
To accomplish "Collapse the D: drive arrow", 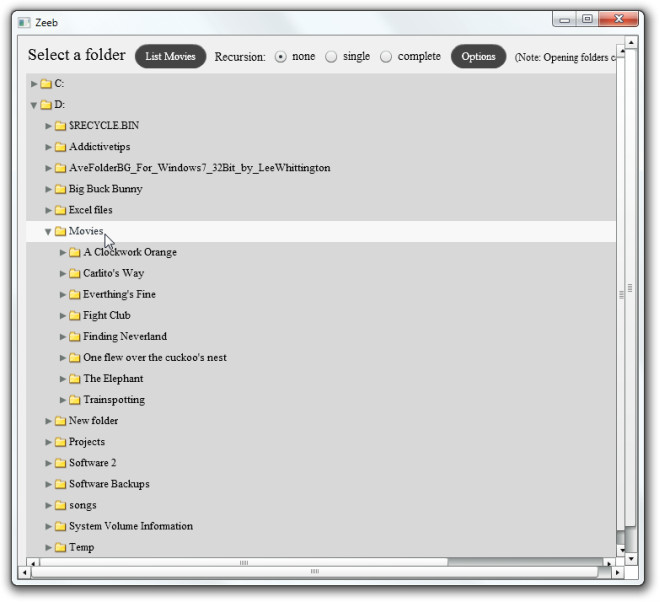I will (x=34, y=105).
